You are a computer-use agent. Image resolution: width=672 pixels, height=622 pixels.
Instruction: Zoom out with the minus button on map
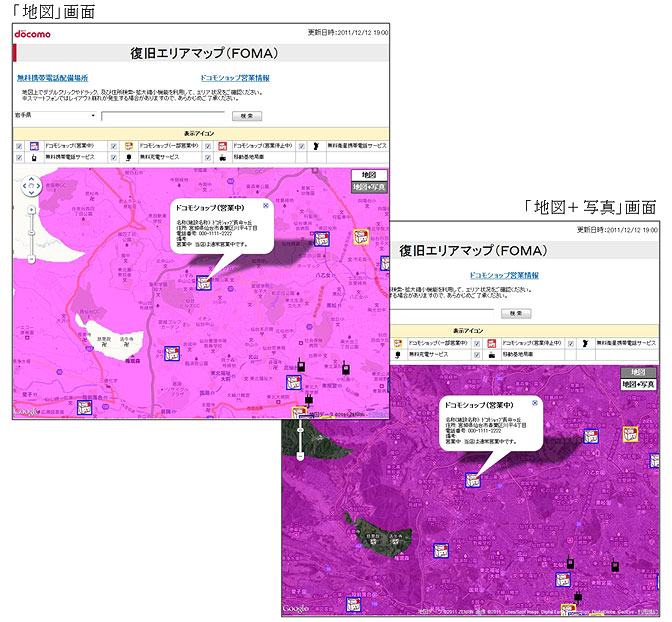coord(31,259)
